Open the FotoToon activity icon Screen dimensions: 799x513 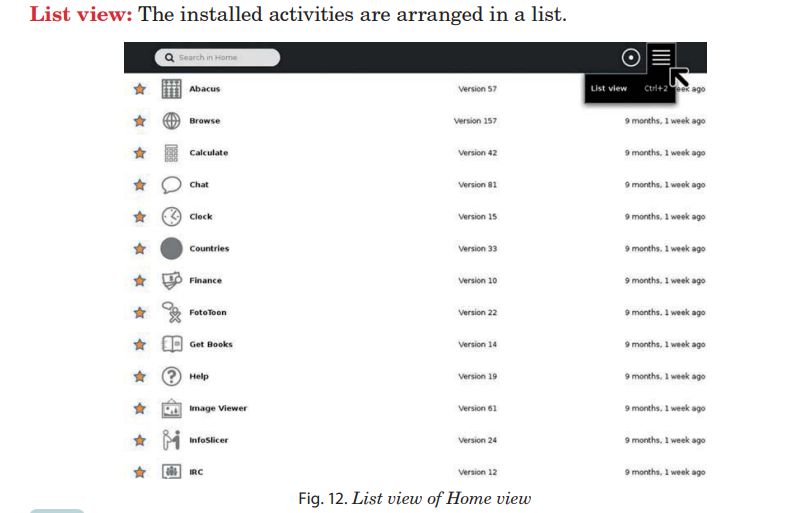(x=171, y=312)
